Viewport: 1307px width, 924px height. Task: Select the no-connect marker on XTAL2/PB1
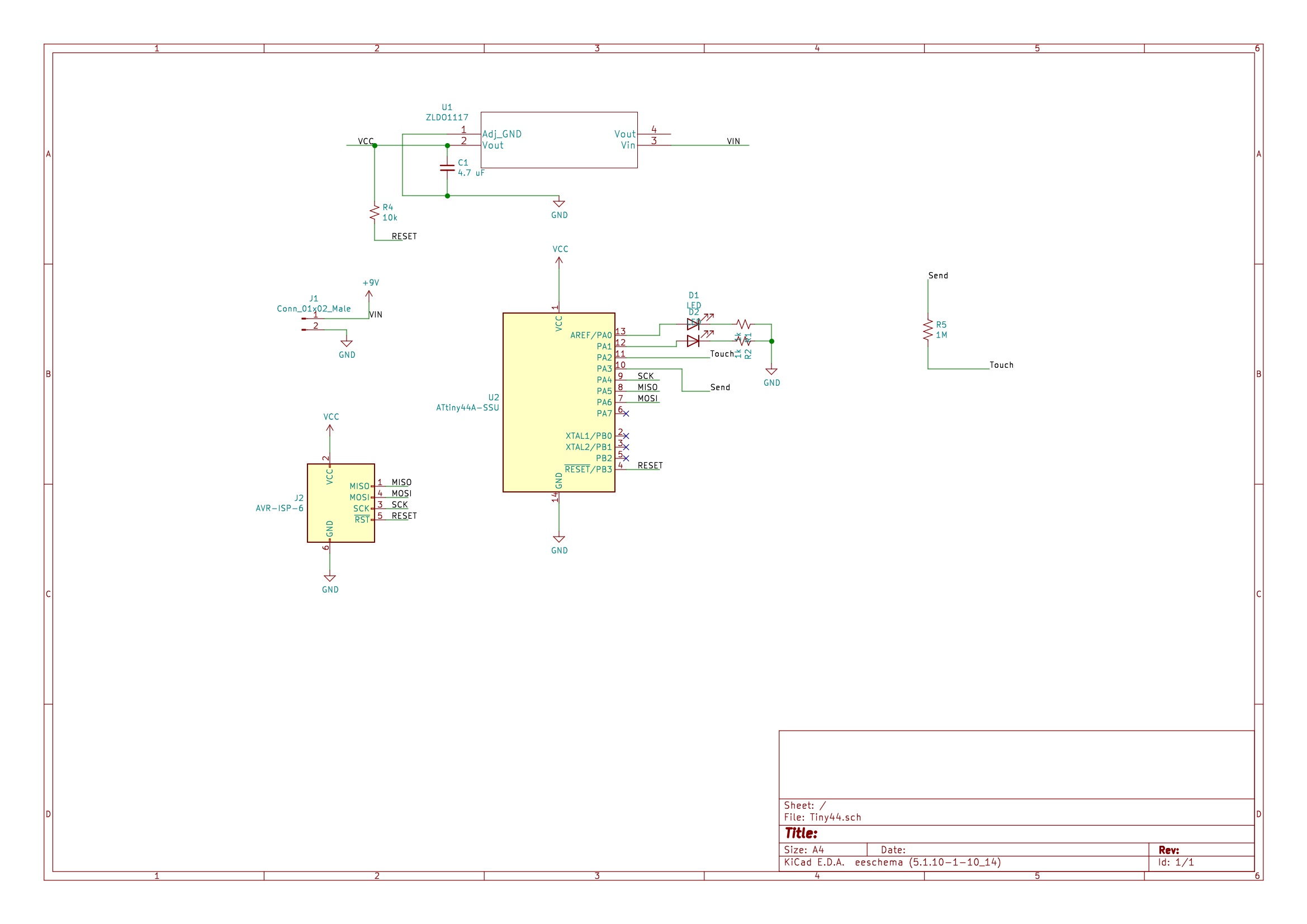click(x=626, y=448)
